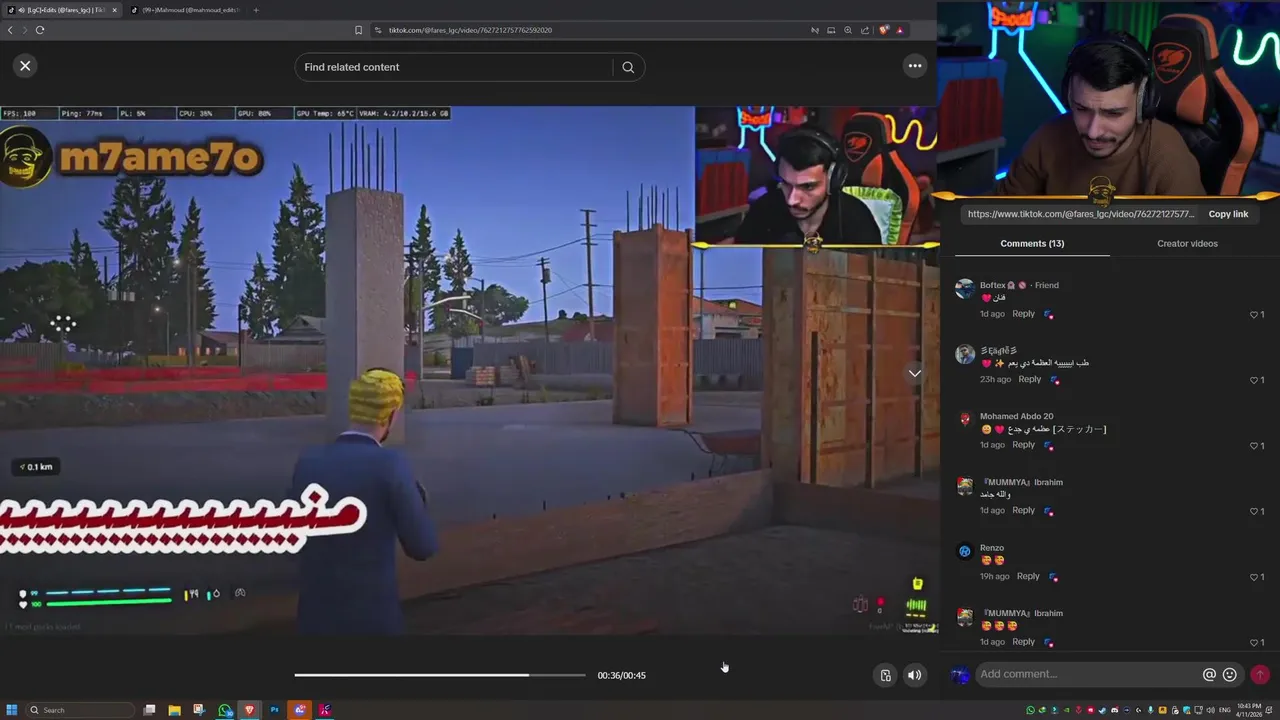
Task: Click the Brave Rewards triangle icon
Action: point(900,30)
